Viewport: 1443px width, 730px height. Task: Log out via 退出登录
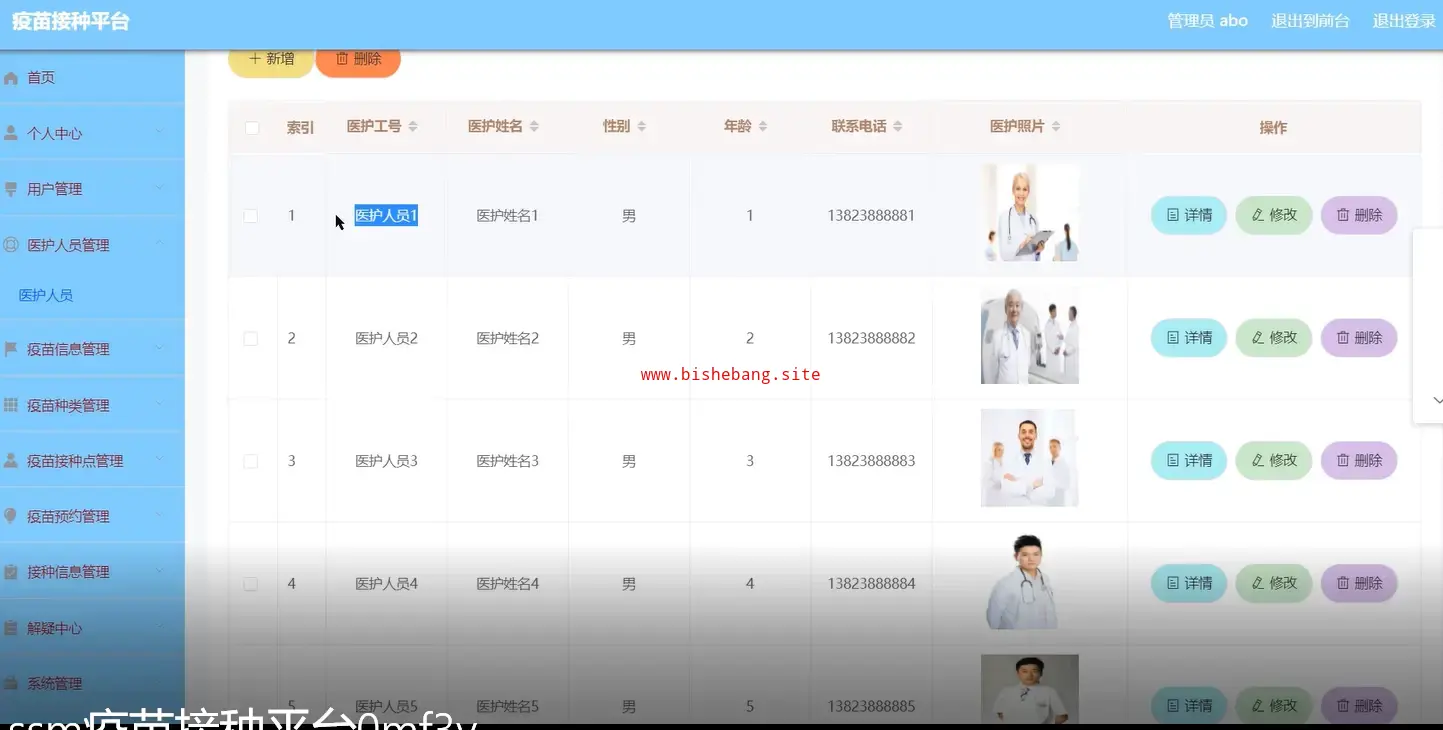pos(1404,21)
